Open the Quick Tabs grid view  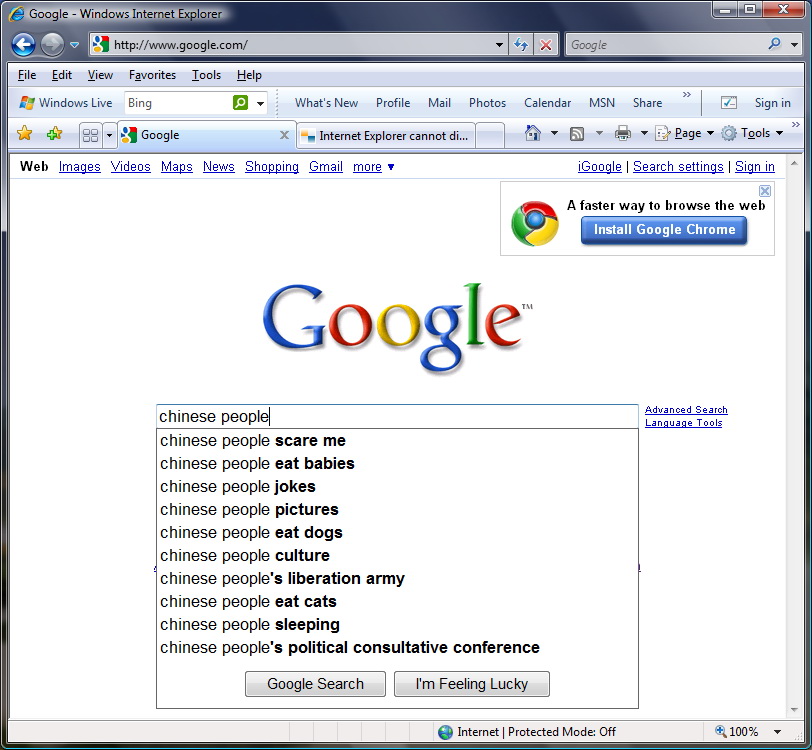[x=90, y=135]
